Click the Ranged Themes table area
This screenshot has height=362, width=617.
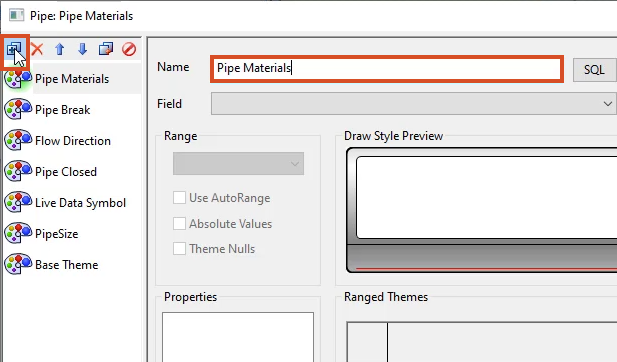(482, 342)
